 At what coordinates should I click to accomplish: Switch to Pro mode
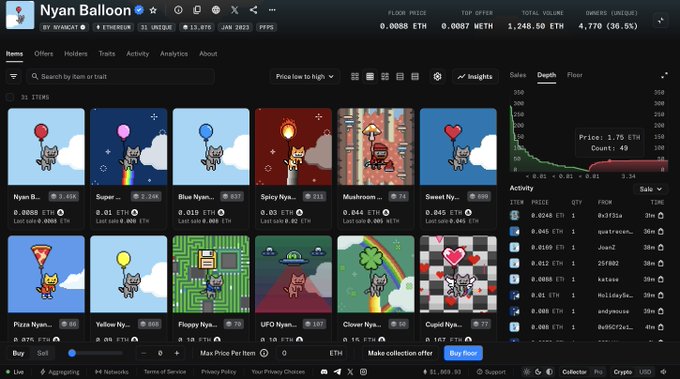point(598,372)
